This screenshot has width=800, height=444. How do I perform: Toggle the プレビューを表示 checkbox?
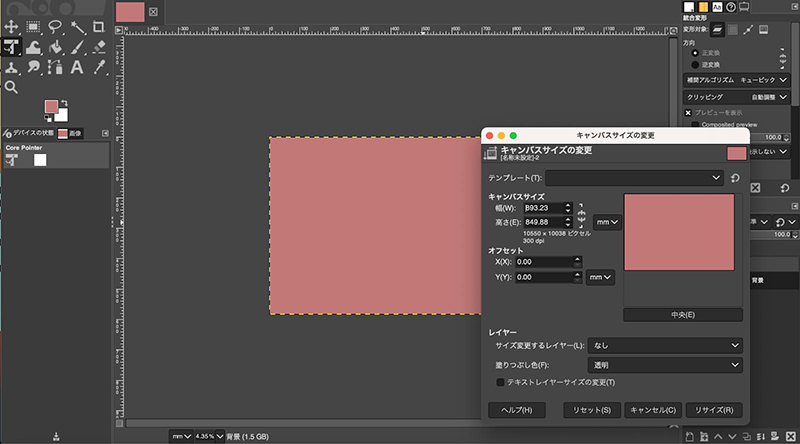(x=688, y=113)
